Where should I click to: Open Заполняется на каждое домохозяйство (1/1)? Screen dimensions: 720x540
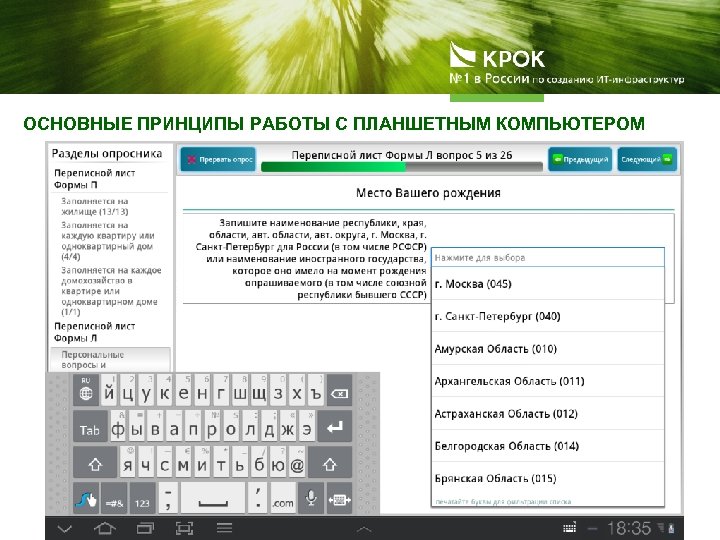pos(112,291)
